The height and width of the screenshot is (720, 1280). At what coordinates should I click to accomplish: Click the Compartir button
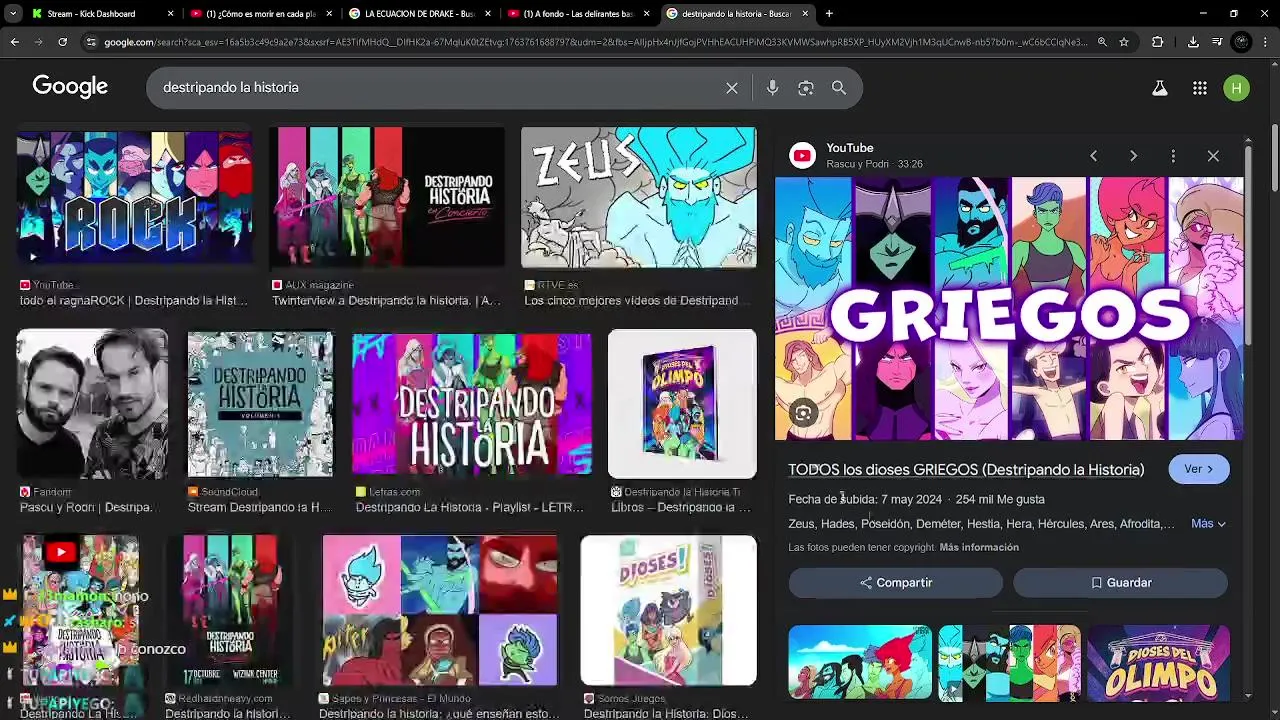coord(895,583)
